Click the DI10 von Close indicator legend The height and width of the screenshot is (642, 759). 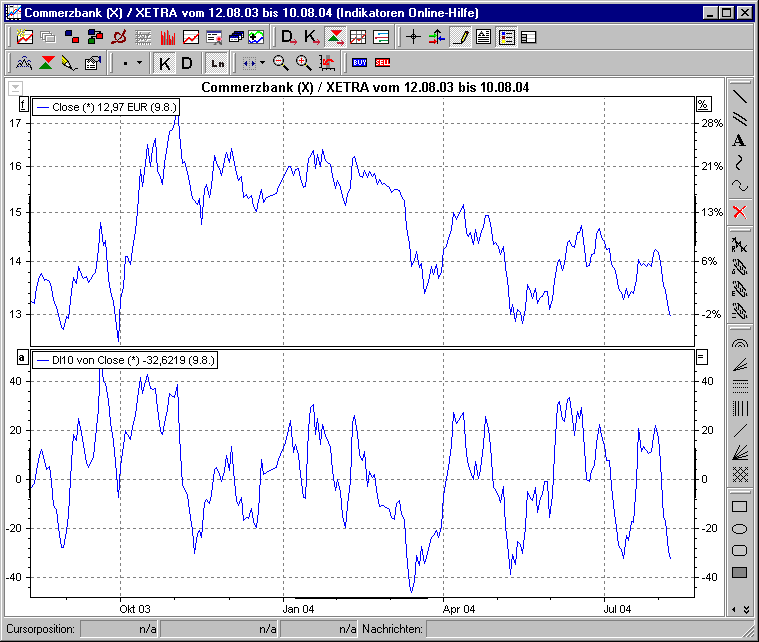click(125, 358)
